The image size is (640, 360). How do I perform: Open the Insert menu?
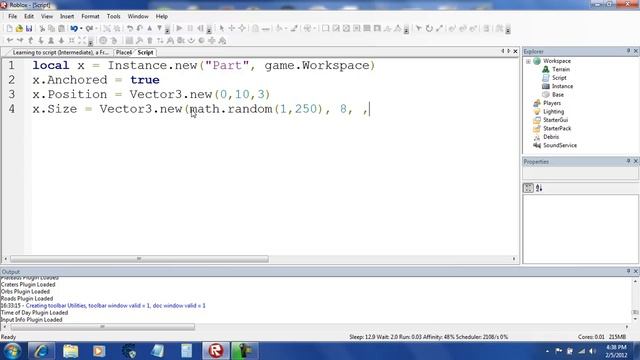(x=67, y=16)
